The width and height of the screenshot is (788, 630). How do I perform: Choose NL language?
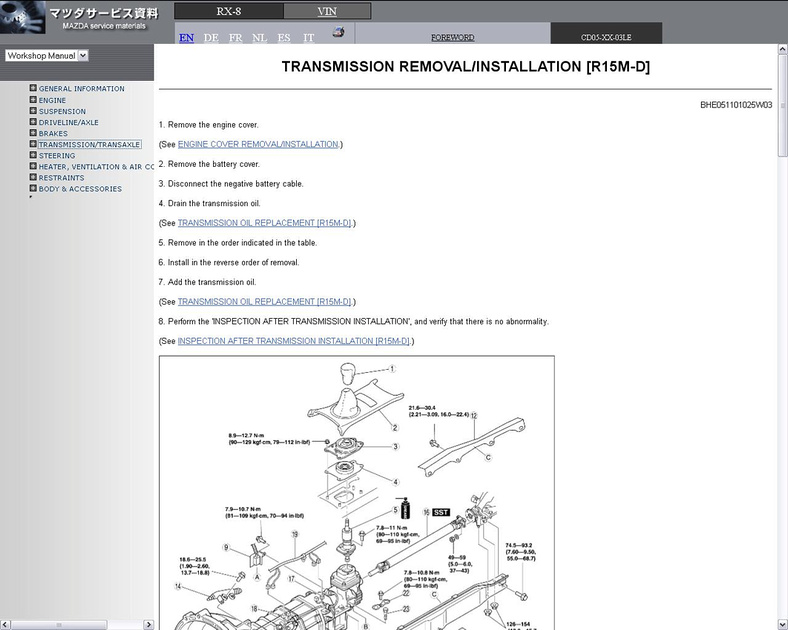coord(259,38)
